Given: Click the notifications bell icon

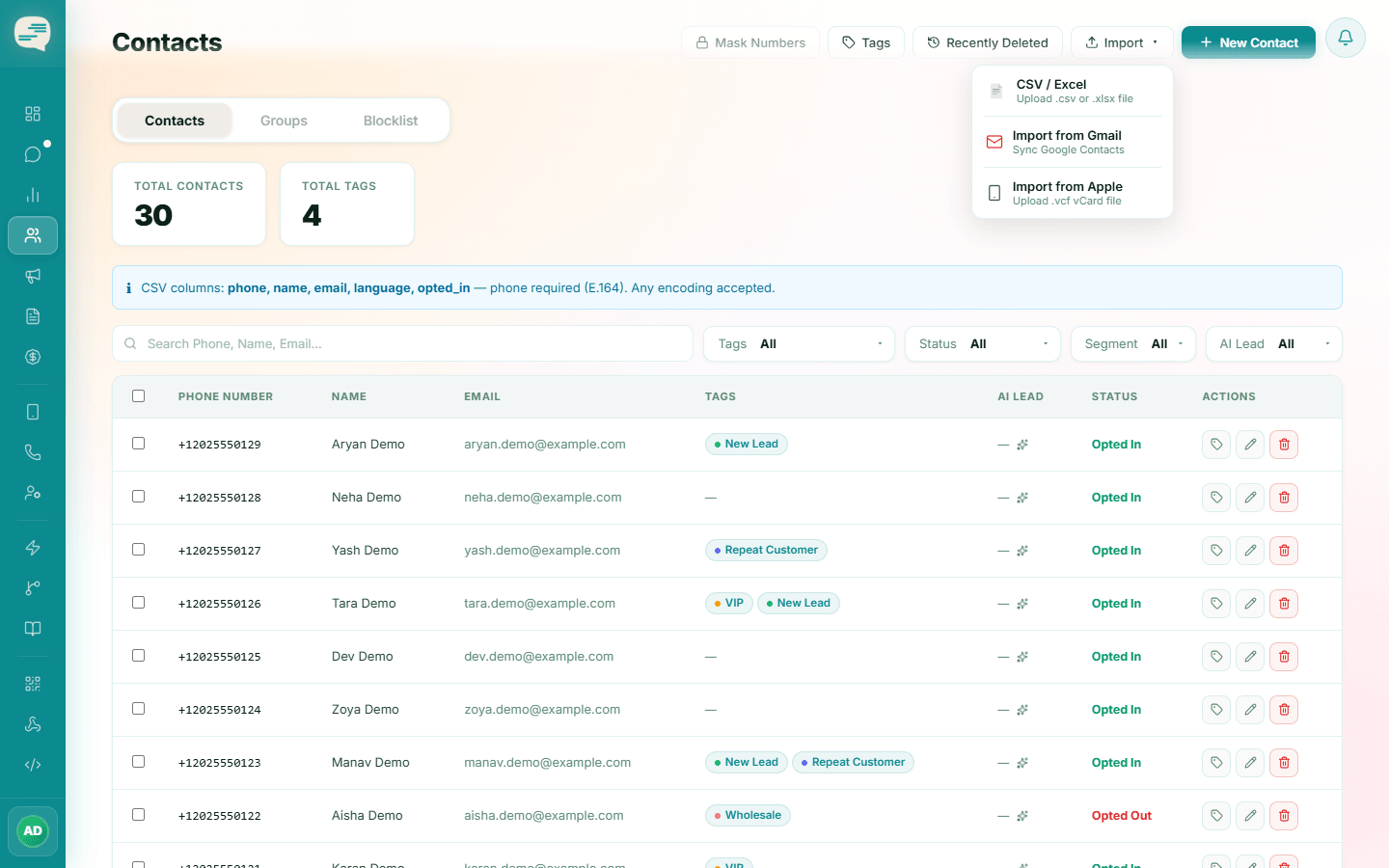Looking at the screenshot, I should click(1346, 38).
